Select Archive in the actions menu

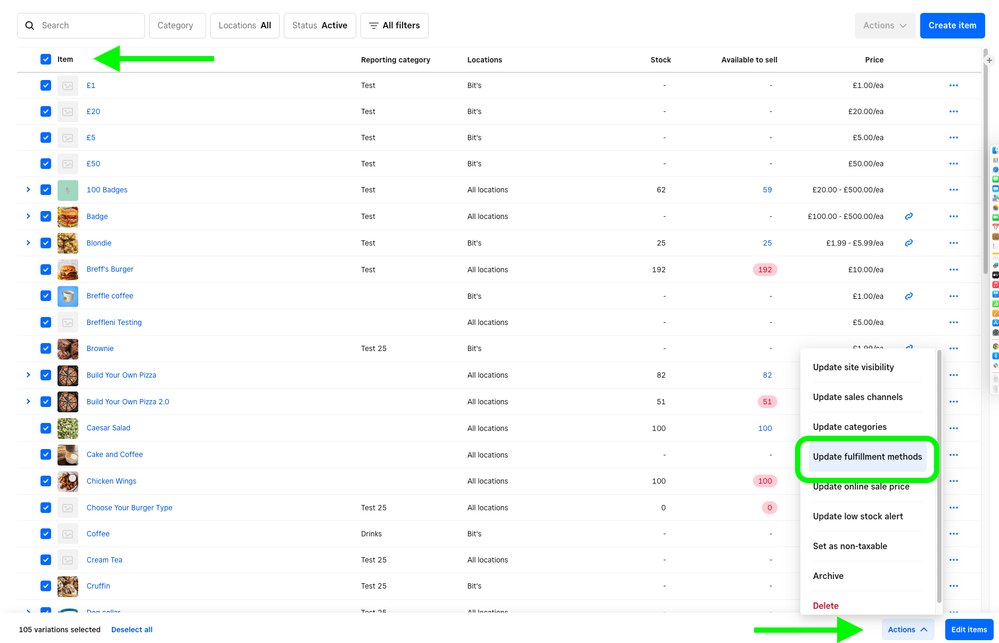click(828, 576)
